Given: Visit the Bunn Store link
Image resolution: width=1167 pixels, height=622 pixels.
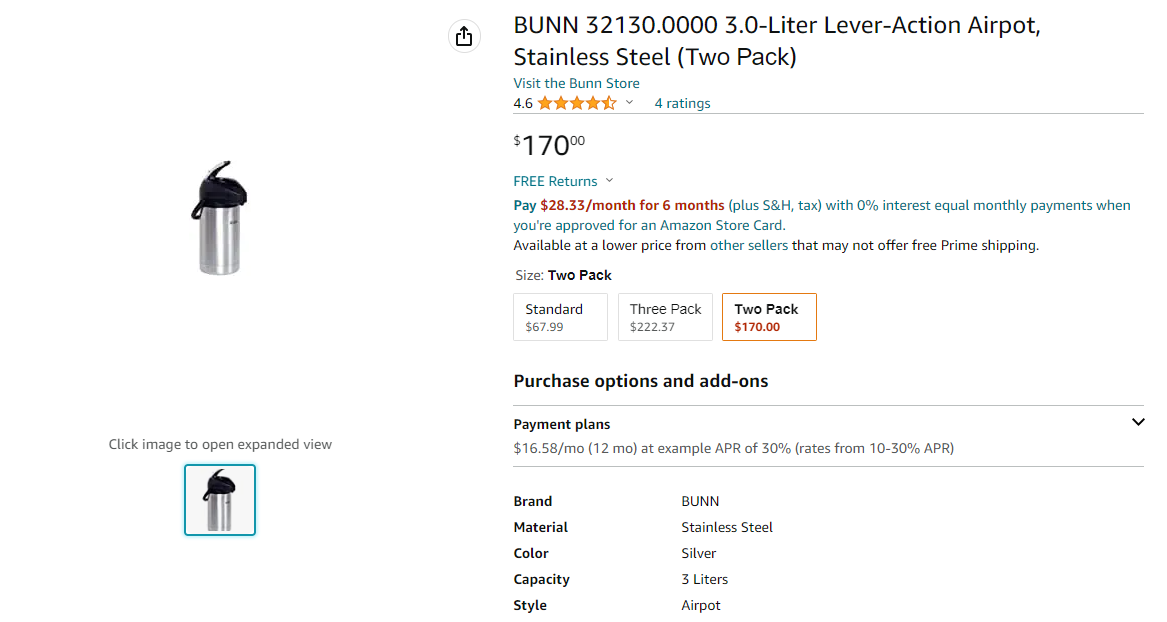Looking at the screenshot, I should pos(576,83).
